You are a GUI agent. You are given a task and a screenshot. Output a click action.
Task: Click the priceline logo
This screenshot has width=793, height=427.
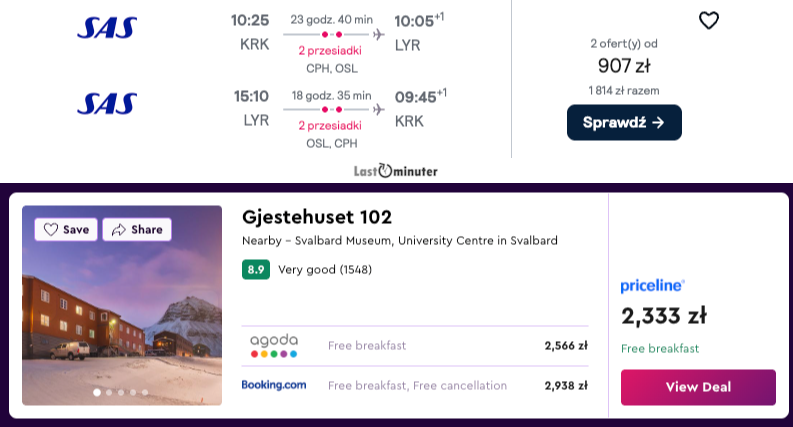click(652, 286)
